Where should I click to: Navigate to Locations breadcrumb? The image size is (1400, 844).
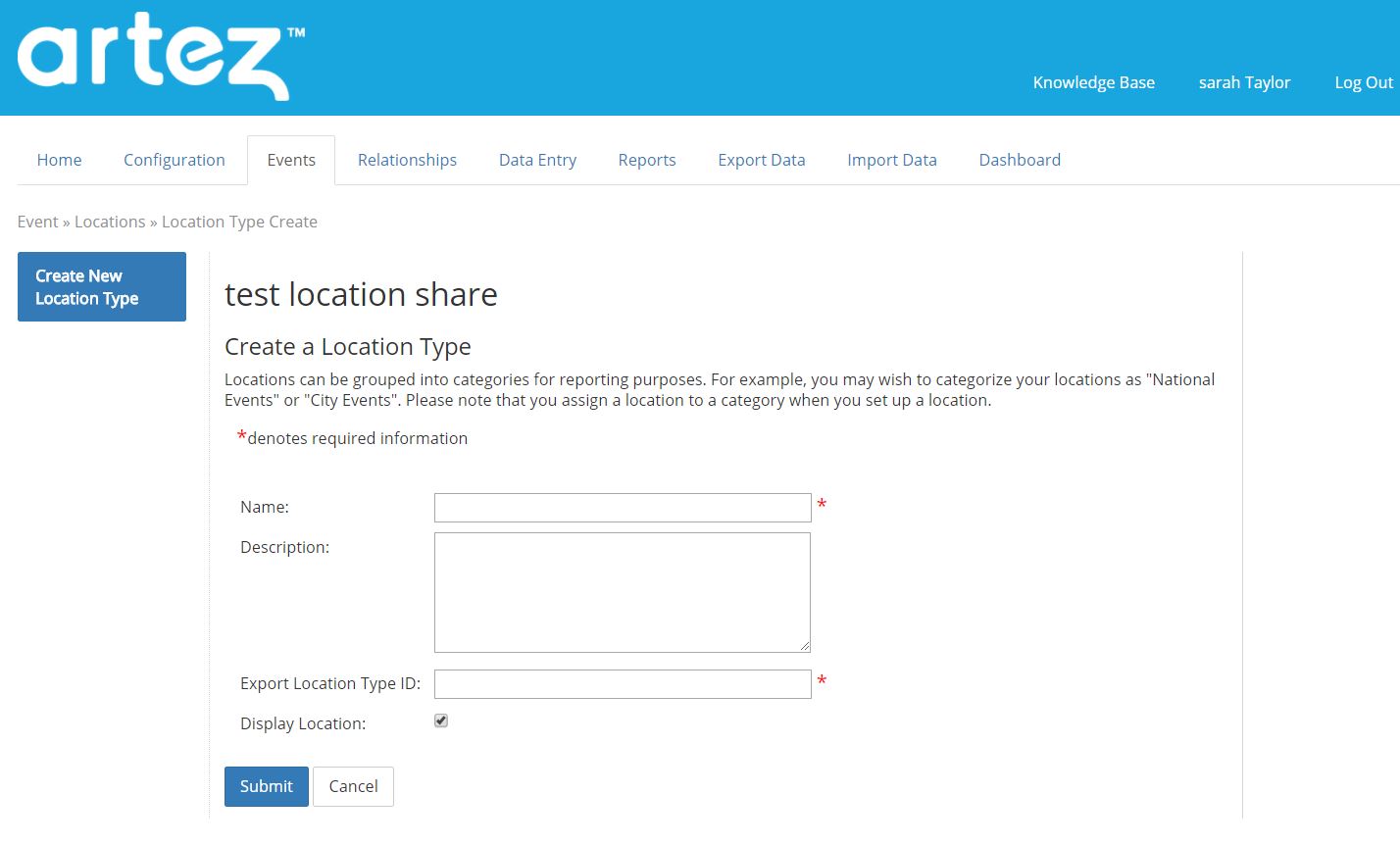(x=110, y=222)
